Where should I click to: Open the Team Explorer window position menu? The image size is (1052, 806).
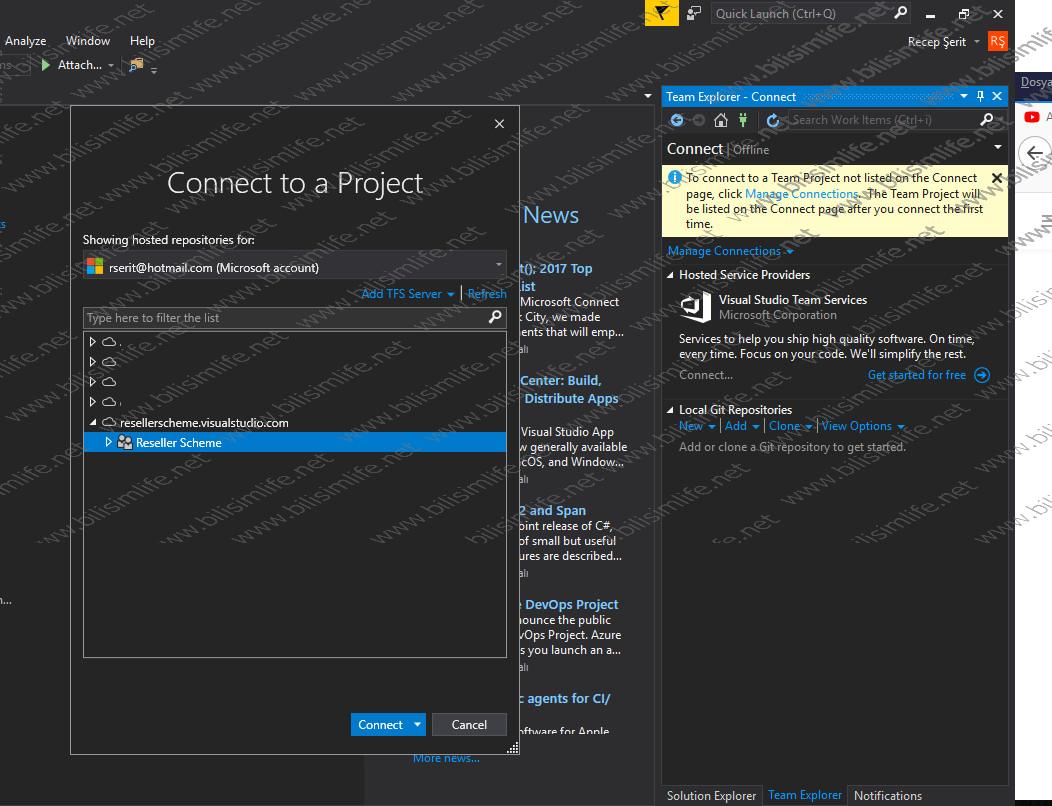tap(964, 97)
